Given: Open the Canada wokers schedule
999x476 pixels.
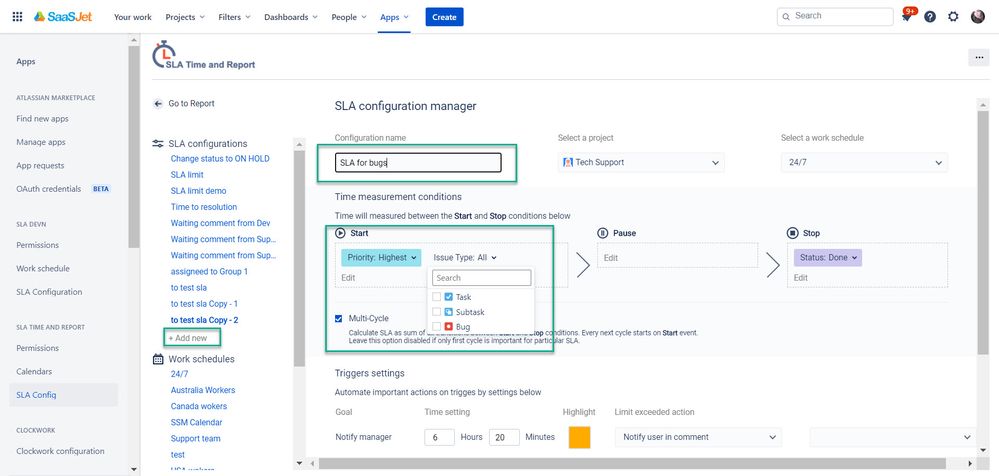Looking at the screenshot, I should pos(199,406).
